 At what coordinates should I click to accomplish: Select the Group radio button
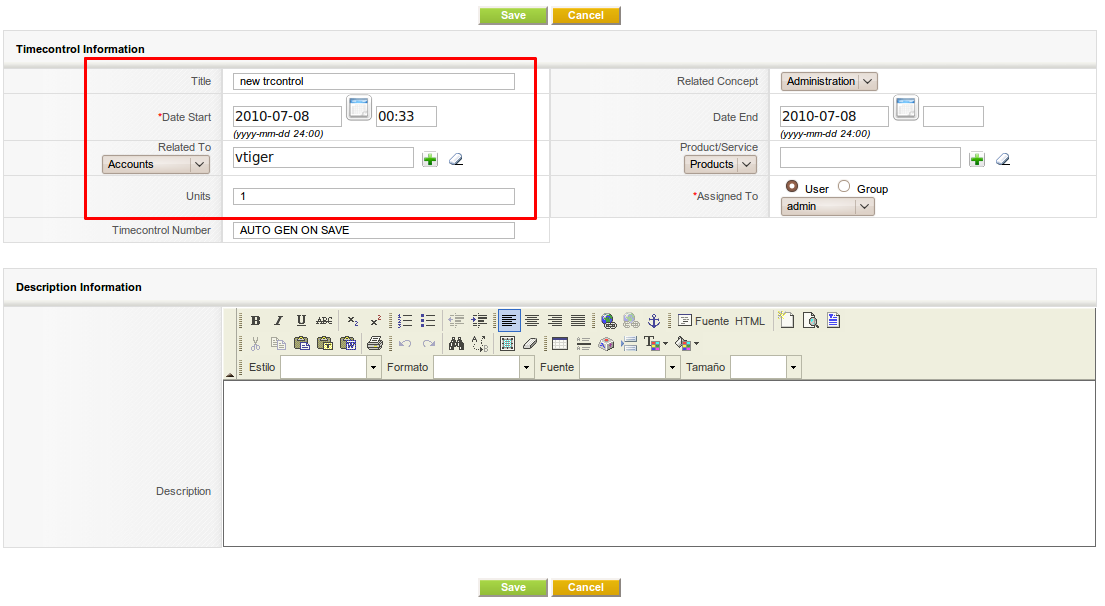[844, 187]
